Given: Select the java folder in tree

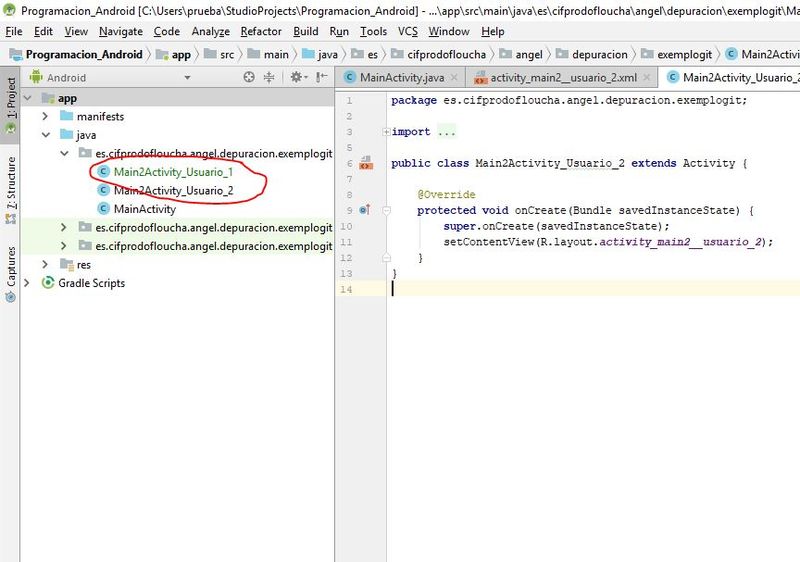Looking at the screenshot, I should point(86,135).
